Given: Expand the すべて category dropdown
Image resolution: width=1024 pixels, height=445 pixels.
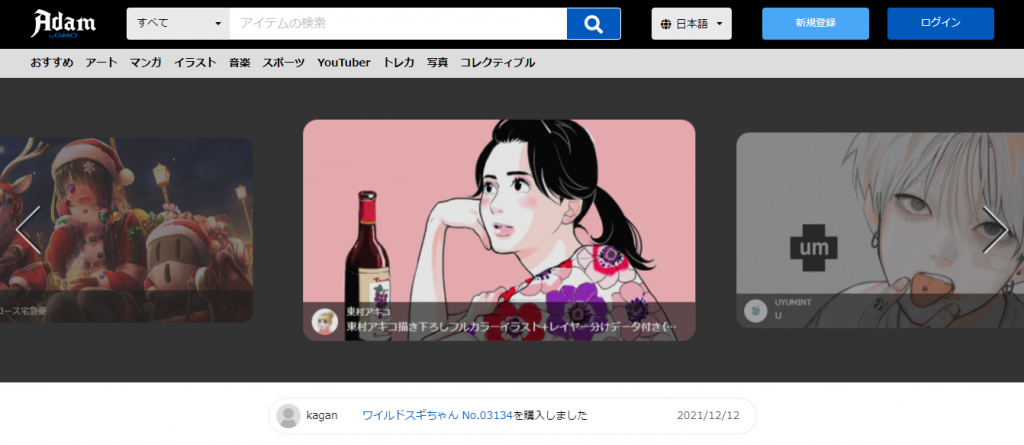Looking at the screenshot, I should (x=178, y=23).
